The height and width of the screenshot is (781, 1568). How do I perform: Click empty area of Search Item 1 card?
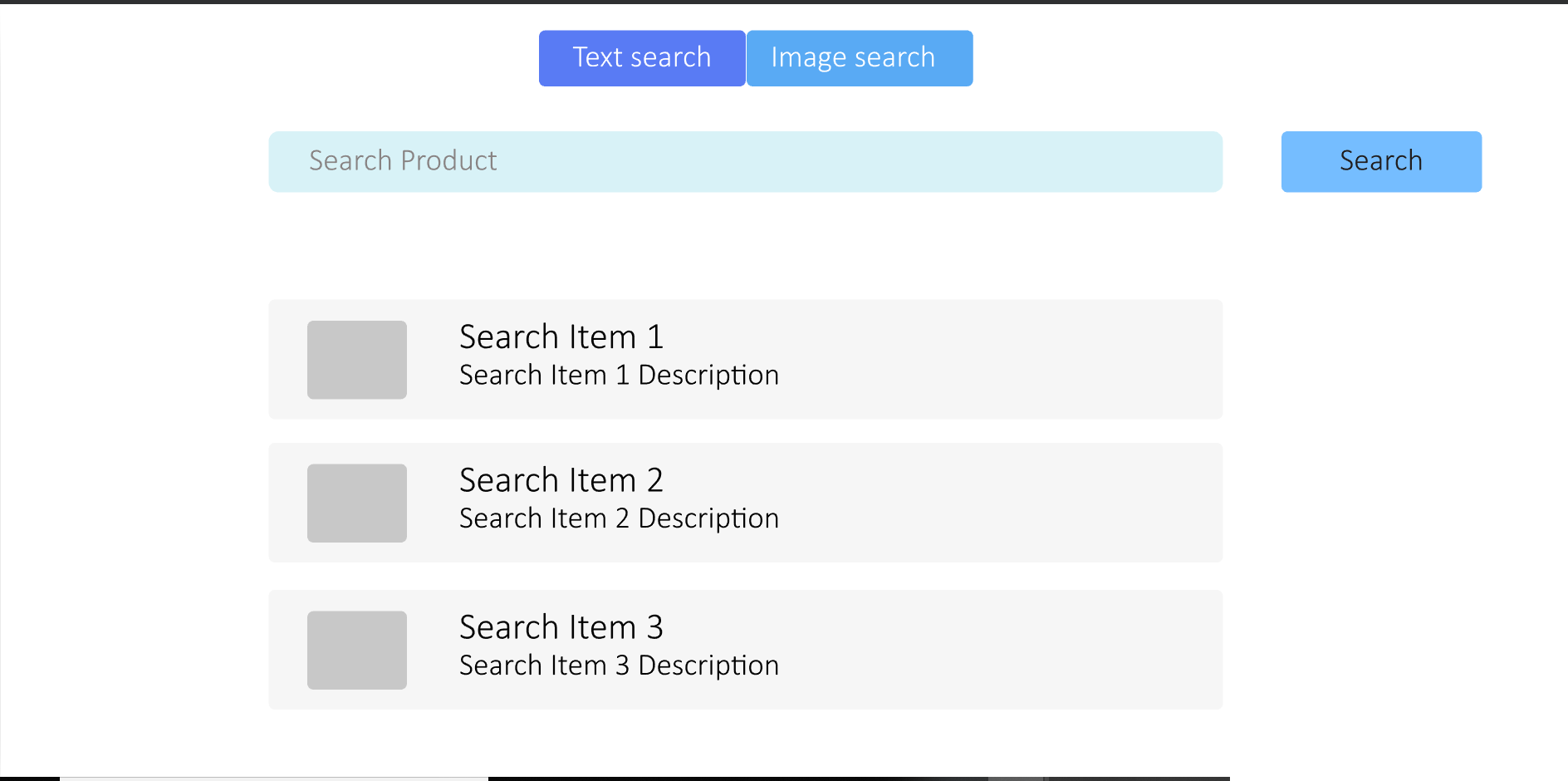[x=997, y=359]
